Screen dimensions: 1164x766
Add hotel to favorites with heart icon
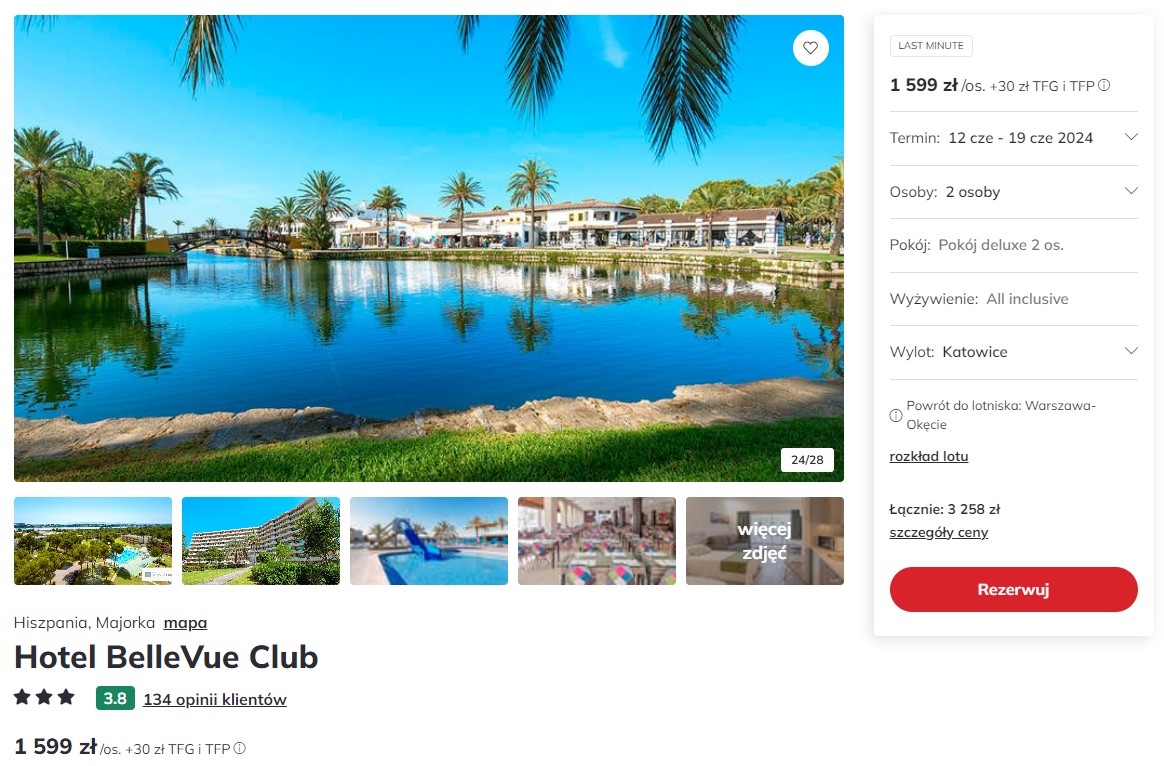pos(810,48)
